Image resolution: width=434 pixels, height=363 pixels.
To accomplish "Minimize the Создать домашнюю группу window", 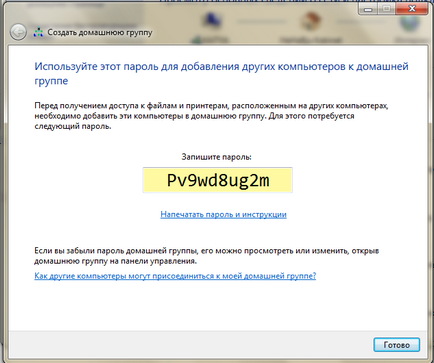I will [x=368, y=9].
